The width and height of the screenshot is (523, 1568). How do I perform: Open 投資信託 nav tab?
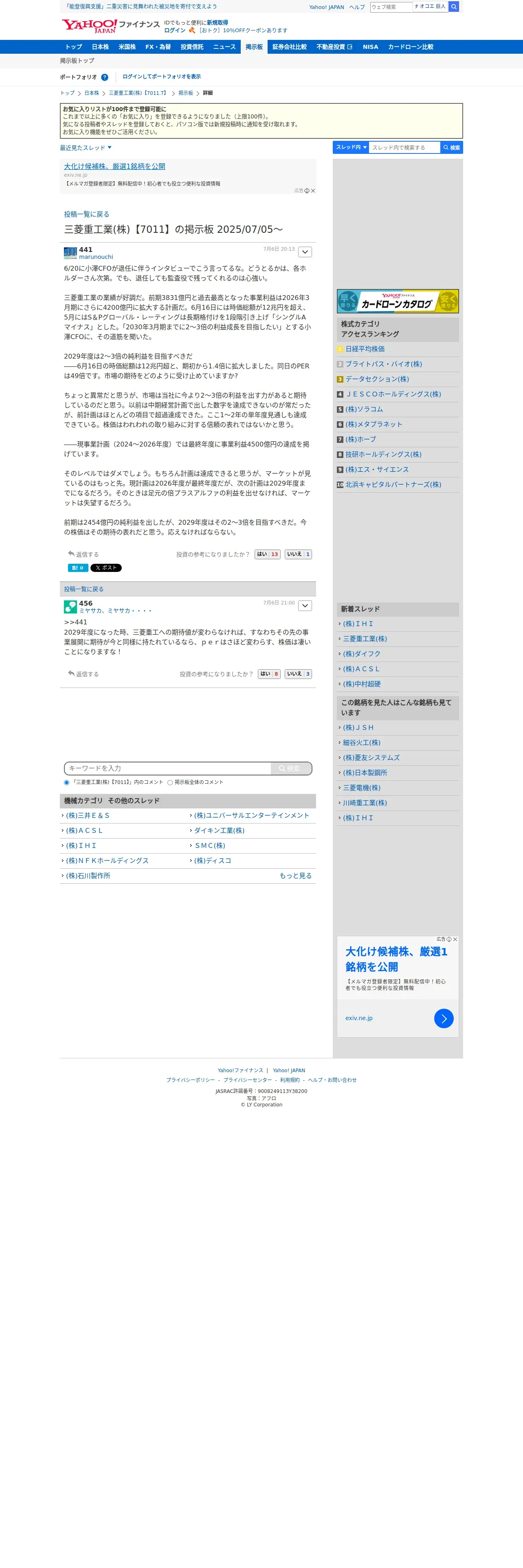coord(192,47)
